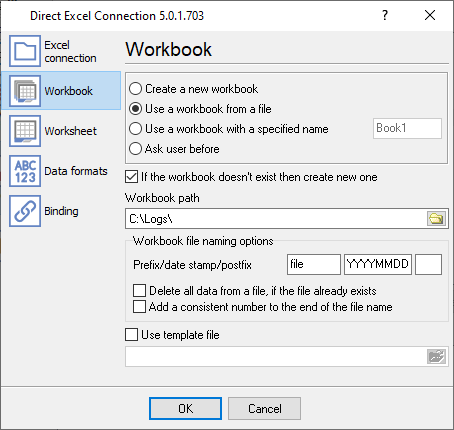Browse for a template file

[x=436, y=357]
